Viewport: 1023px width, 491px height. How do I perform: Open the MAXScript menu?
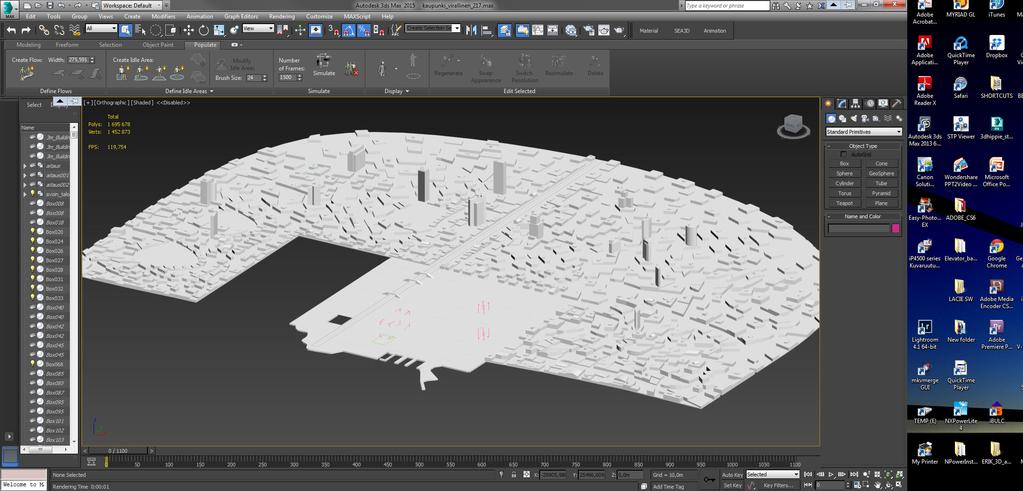click(x=358, y=16)
